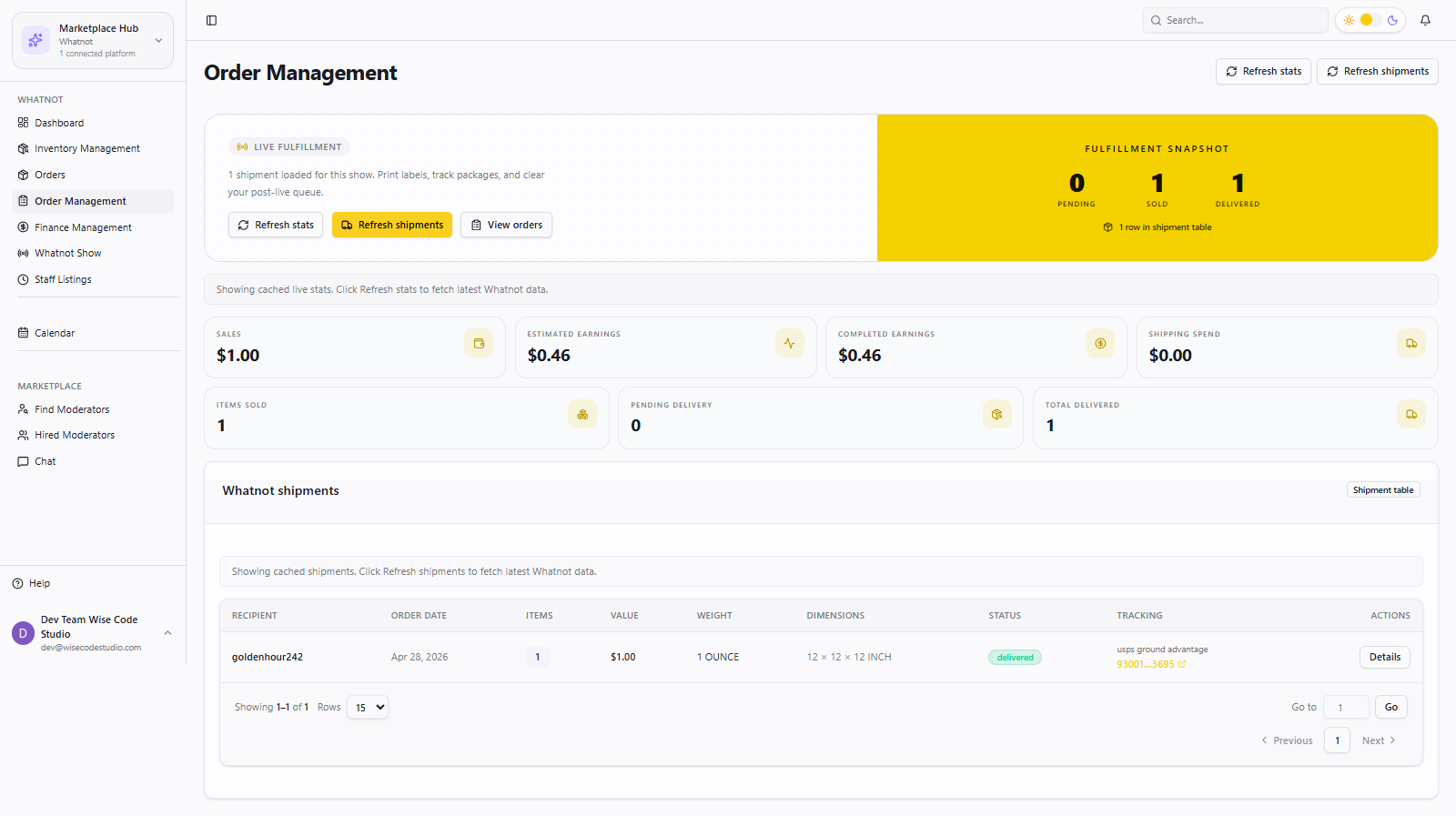
Task: Open the Help link
Action: click(31, 583)
